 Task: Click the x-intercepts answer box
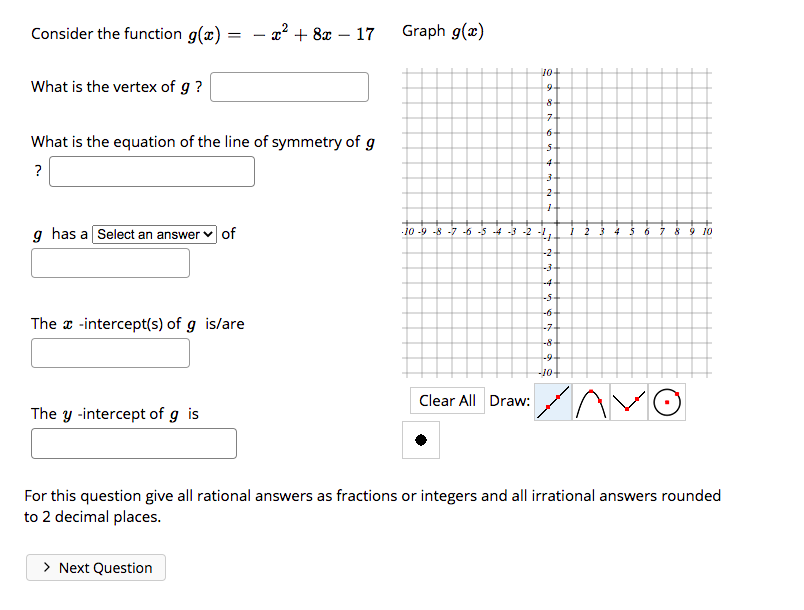110,352
